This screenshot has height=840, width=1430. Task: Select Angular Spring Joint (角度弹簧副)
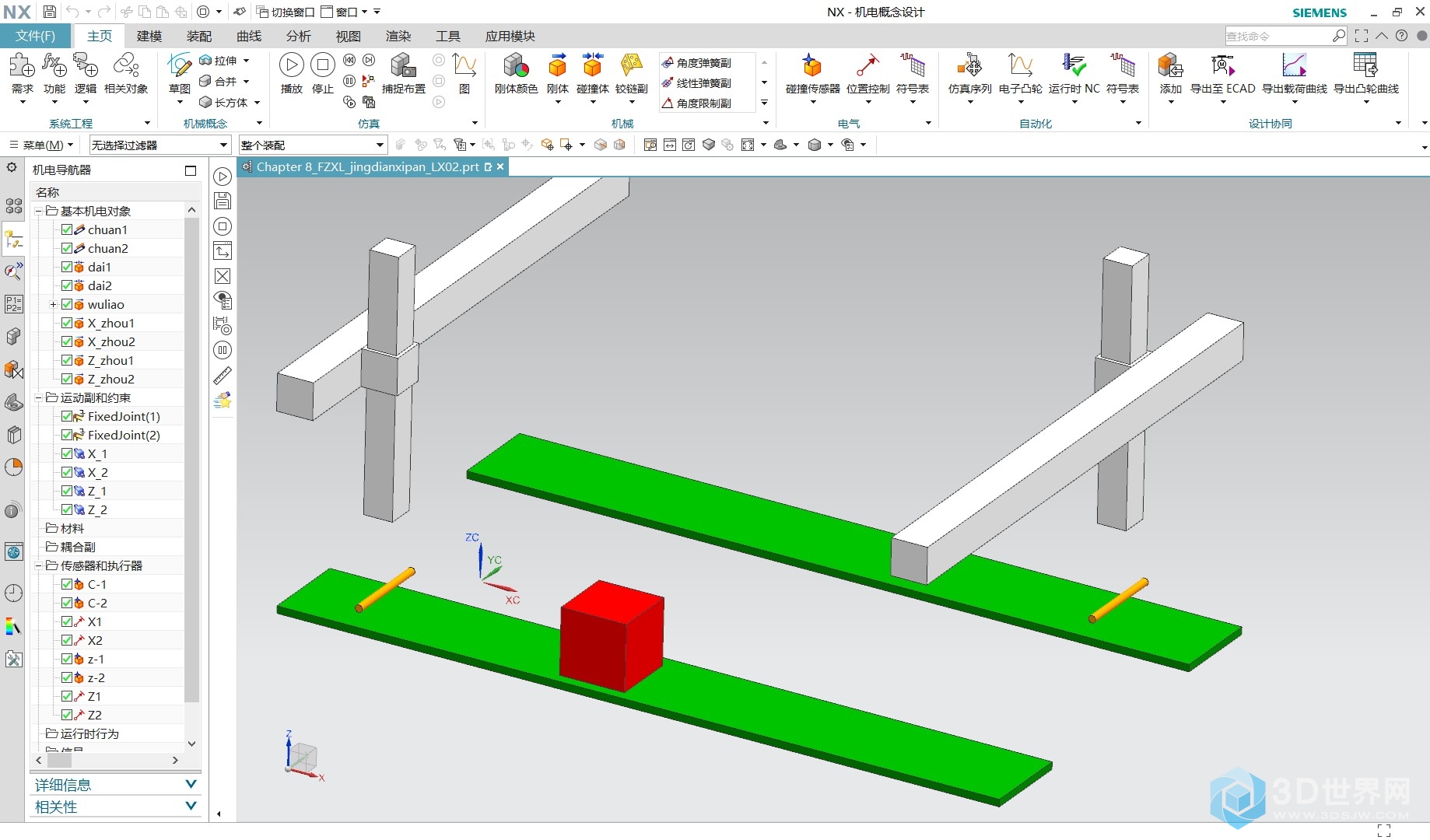click(x=696, y=63)
